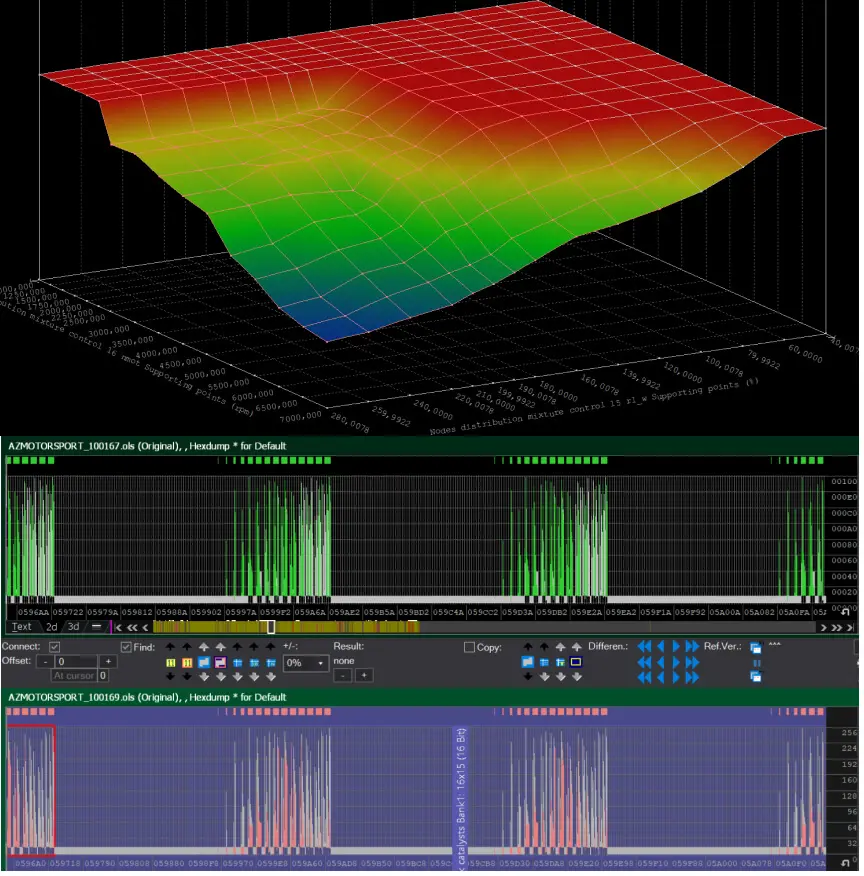864x876 pixels.
Task: Increase offset with the plus button
Action: pyautogui.click(x=109, y=662)
